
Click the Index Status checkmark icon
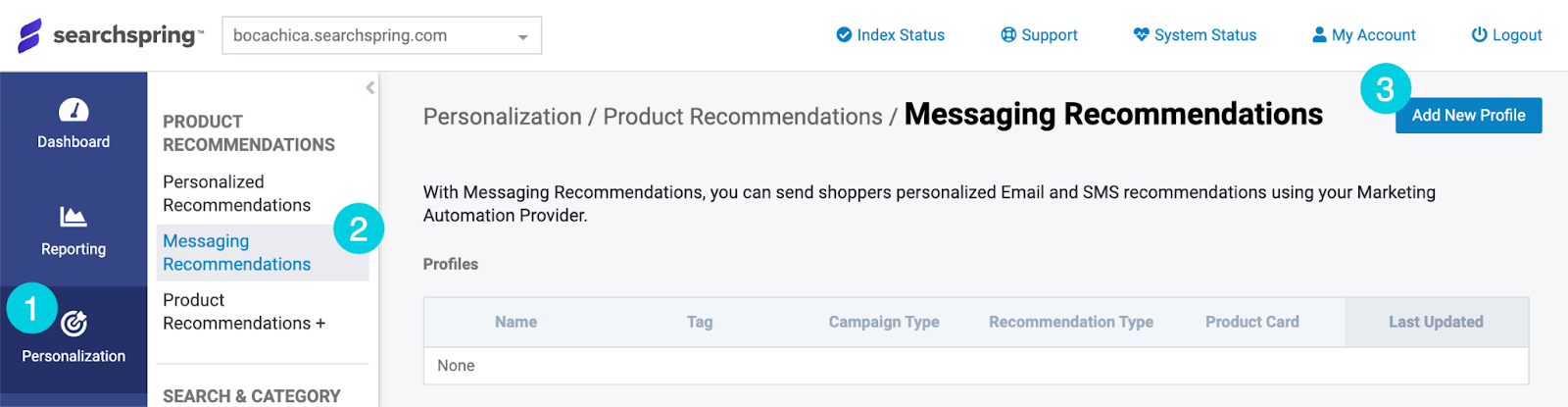pyautogui.click(x=844, y=35)
